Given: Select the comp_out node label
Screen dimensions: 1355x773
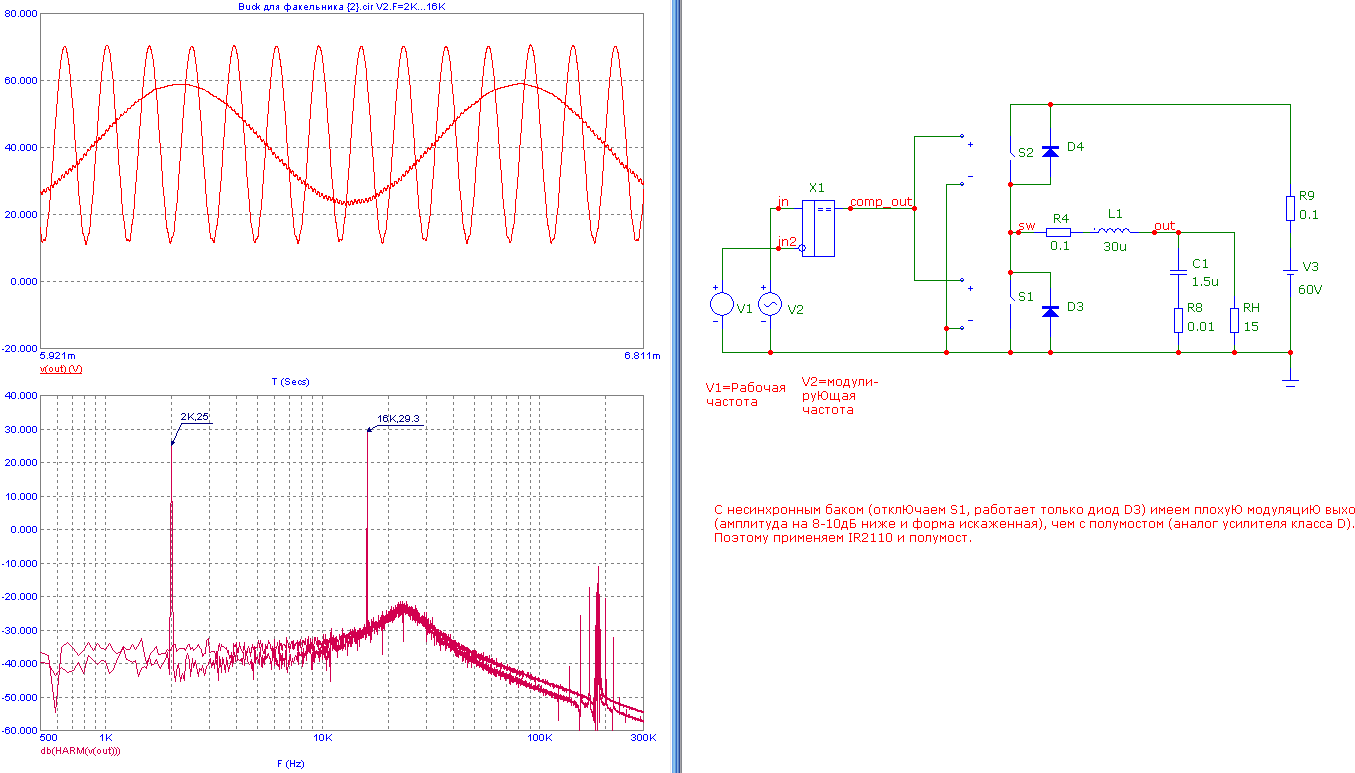Looking at the screenshot, I should (880, 202).
